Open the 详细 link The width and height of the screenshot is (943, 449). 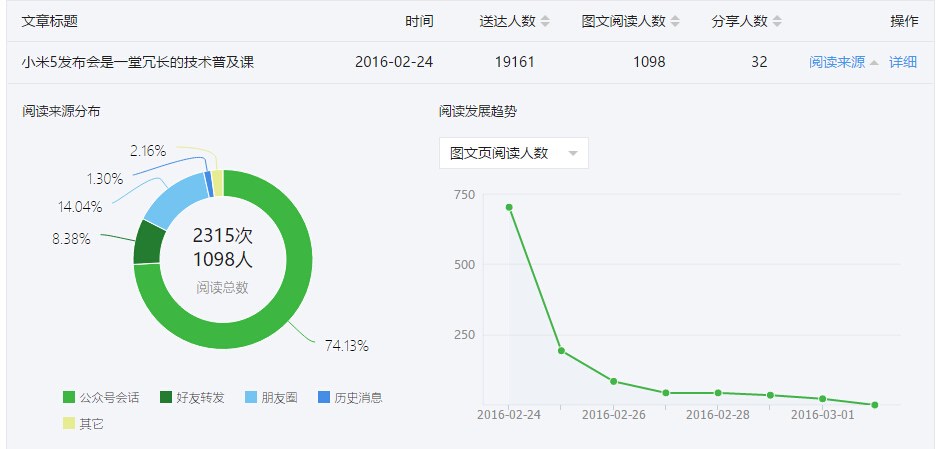903,62
